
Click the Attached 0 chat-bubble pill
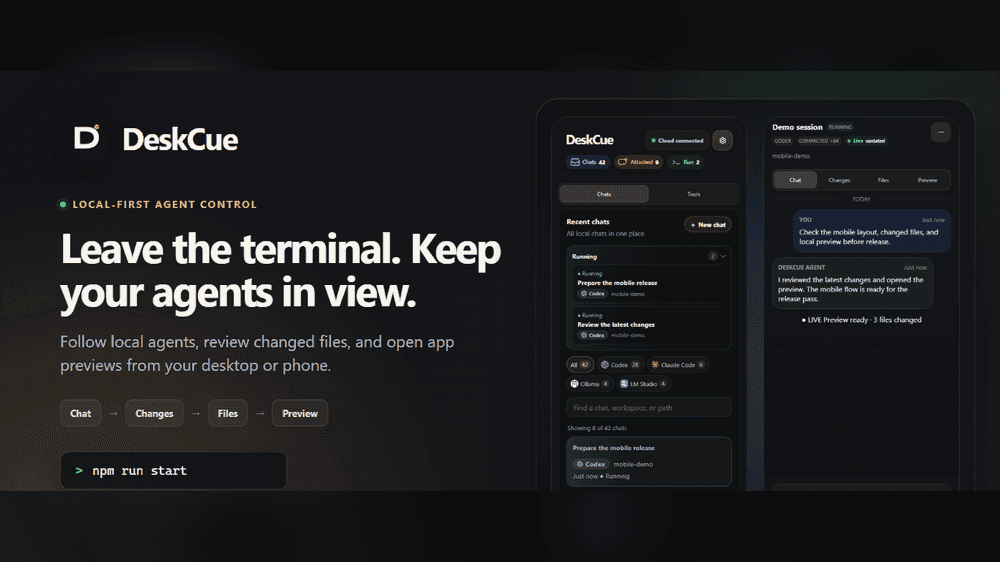click(x=638, y=162)
